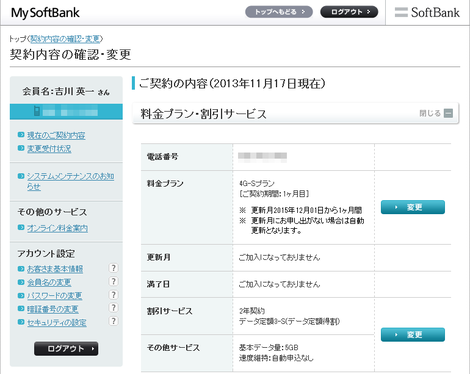Click the 更新月 row label

coord(159,257)
